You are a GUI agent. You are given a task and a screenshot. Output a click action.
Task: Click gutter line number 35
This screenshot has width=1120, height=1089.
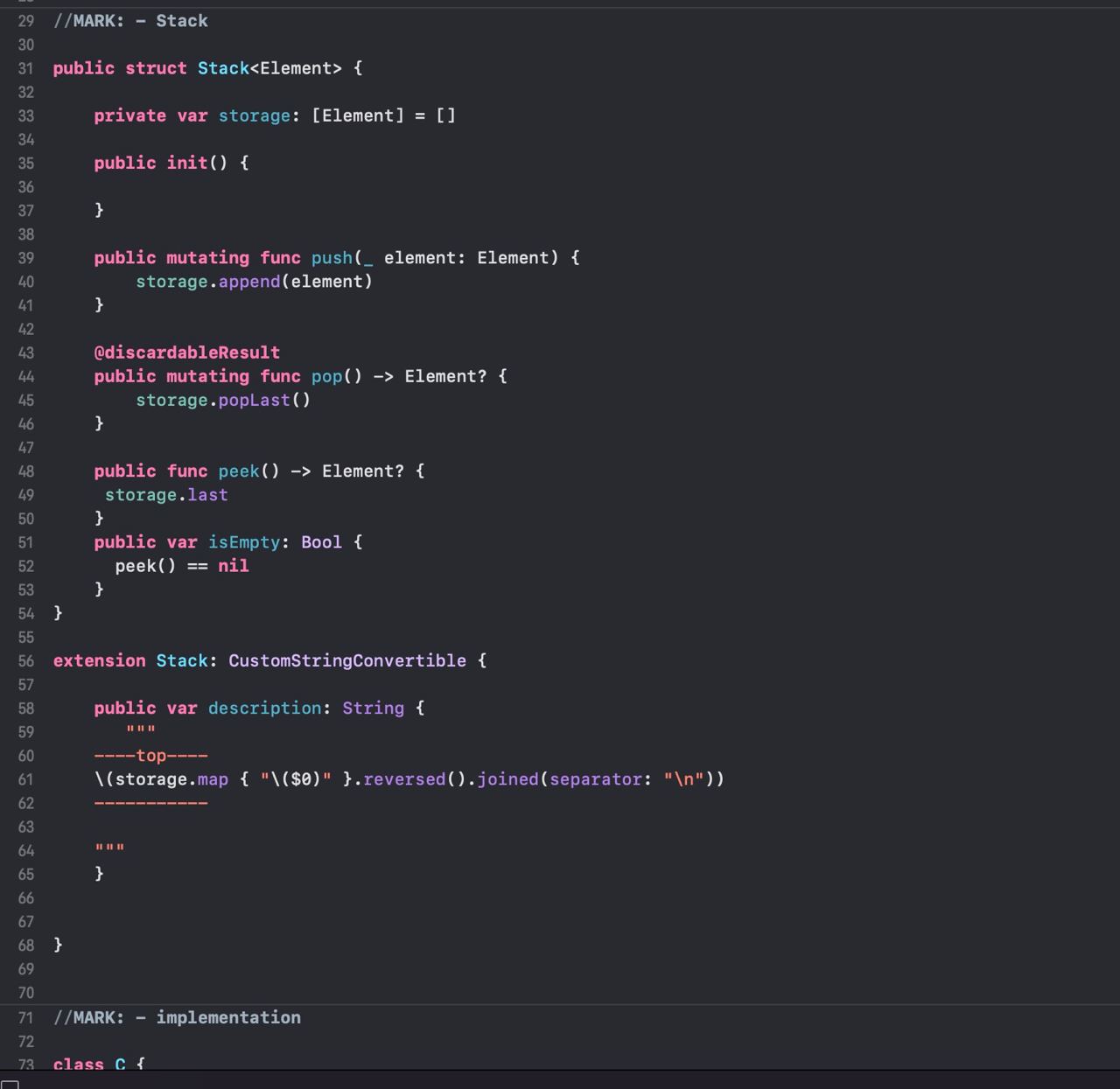tap(26, 163)
